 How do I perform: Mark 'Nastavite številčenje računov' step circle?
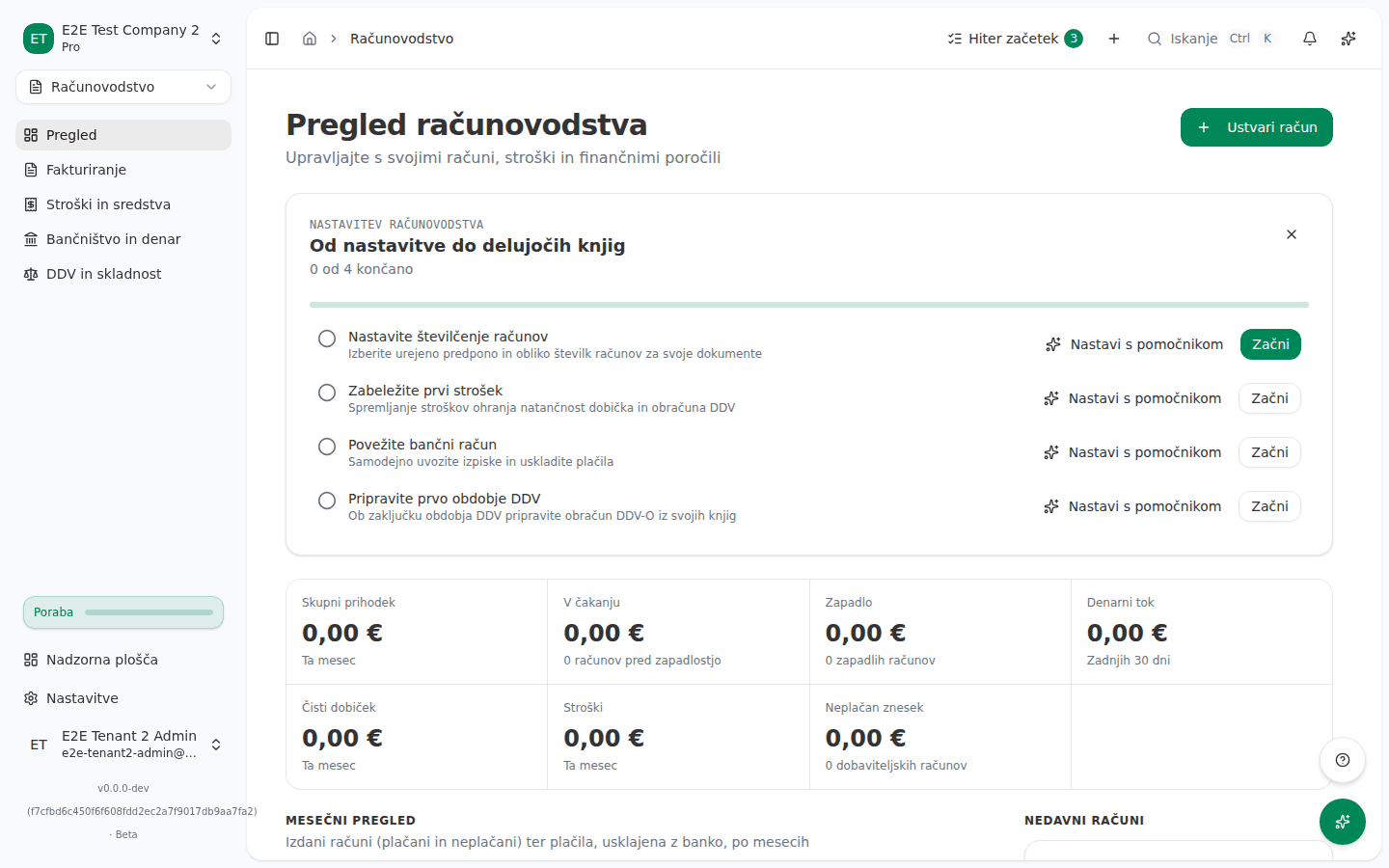(x=327, y=339)
